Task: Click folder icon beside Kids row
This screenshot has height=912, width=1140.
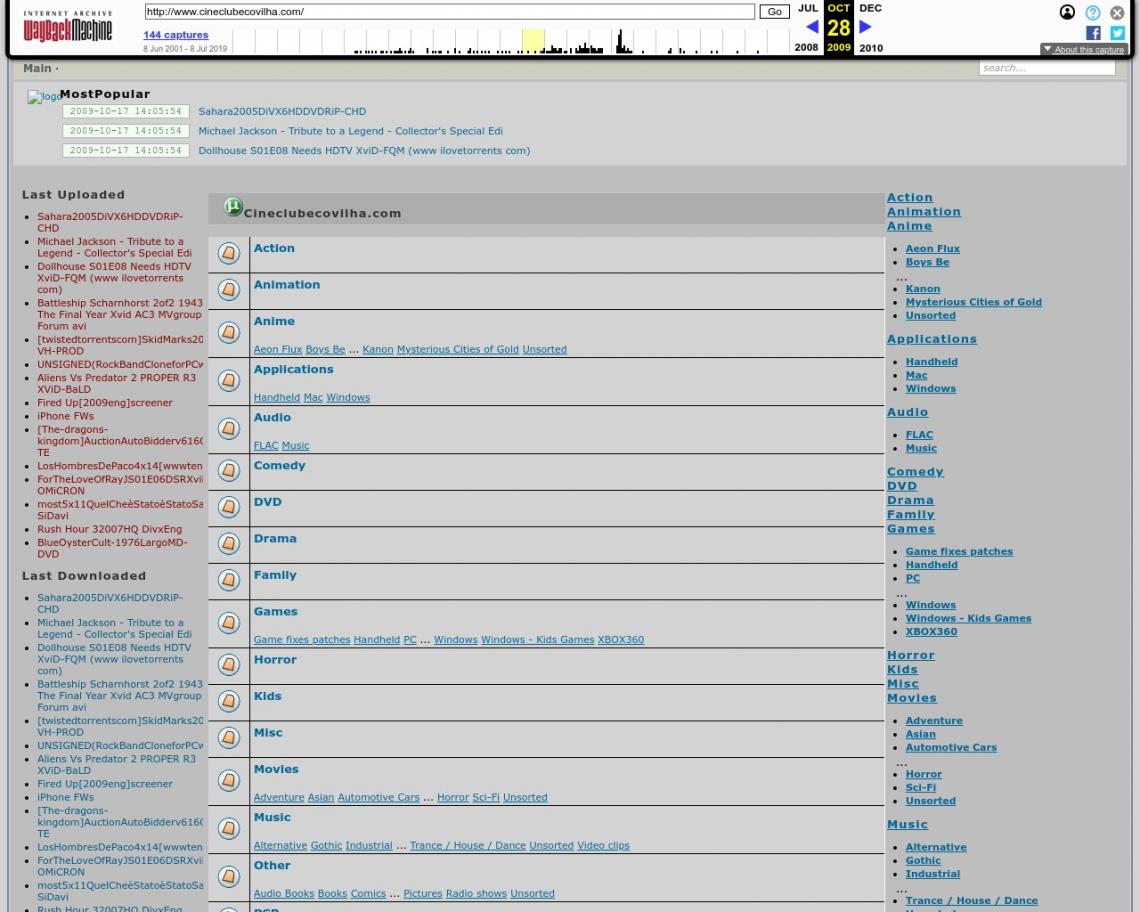Action: click(x=229, y=701)
